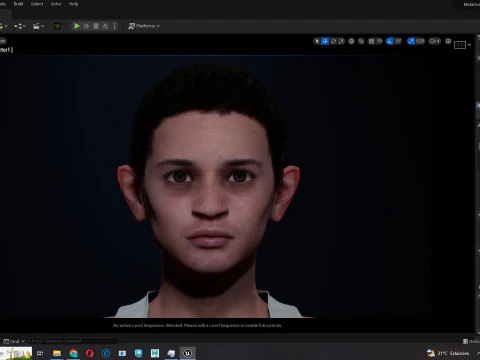Open the scale snap value 0.25
Viewport: 480px width, 360px height.
(420, 41)
